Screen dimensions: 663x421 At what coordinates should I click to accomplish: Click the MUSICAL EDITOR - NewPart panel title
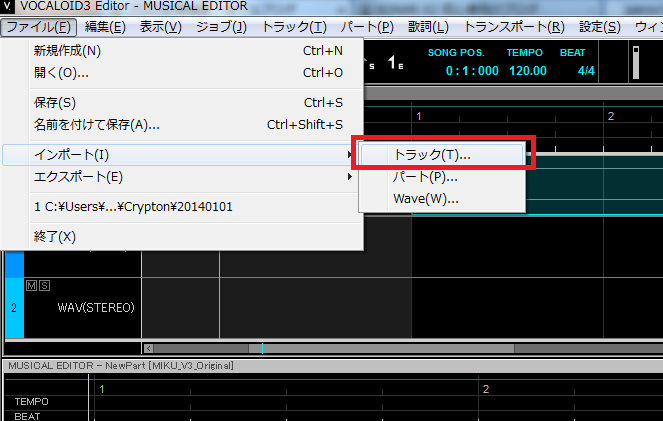121,366
